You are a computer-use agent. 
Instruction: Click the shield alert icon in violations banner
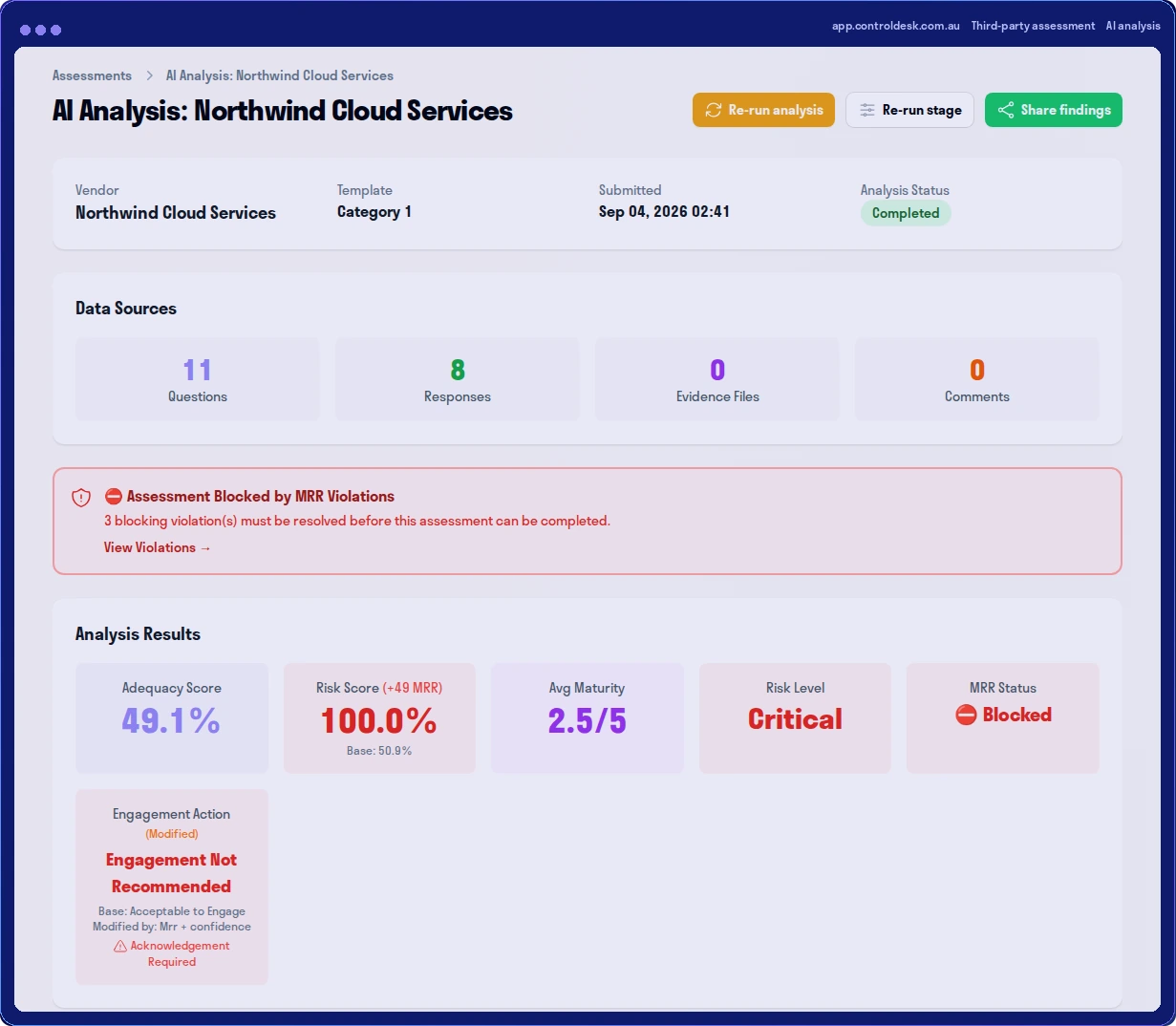[81, 498]
